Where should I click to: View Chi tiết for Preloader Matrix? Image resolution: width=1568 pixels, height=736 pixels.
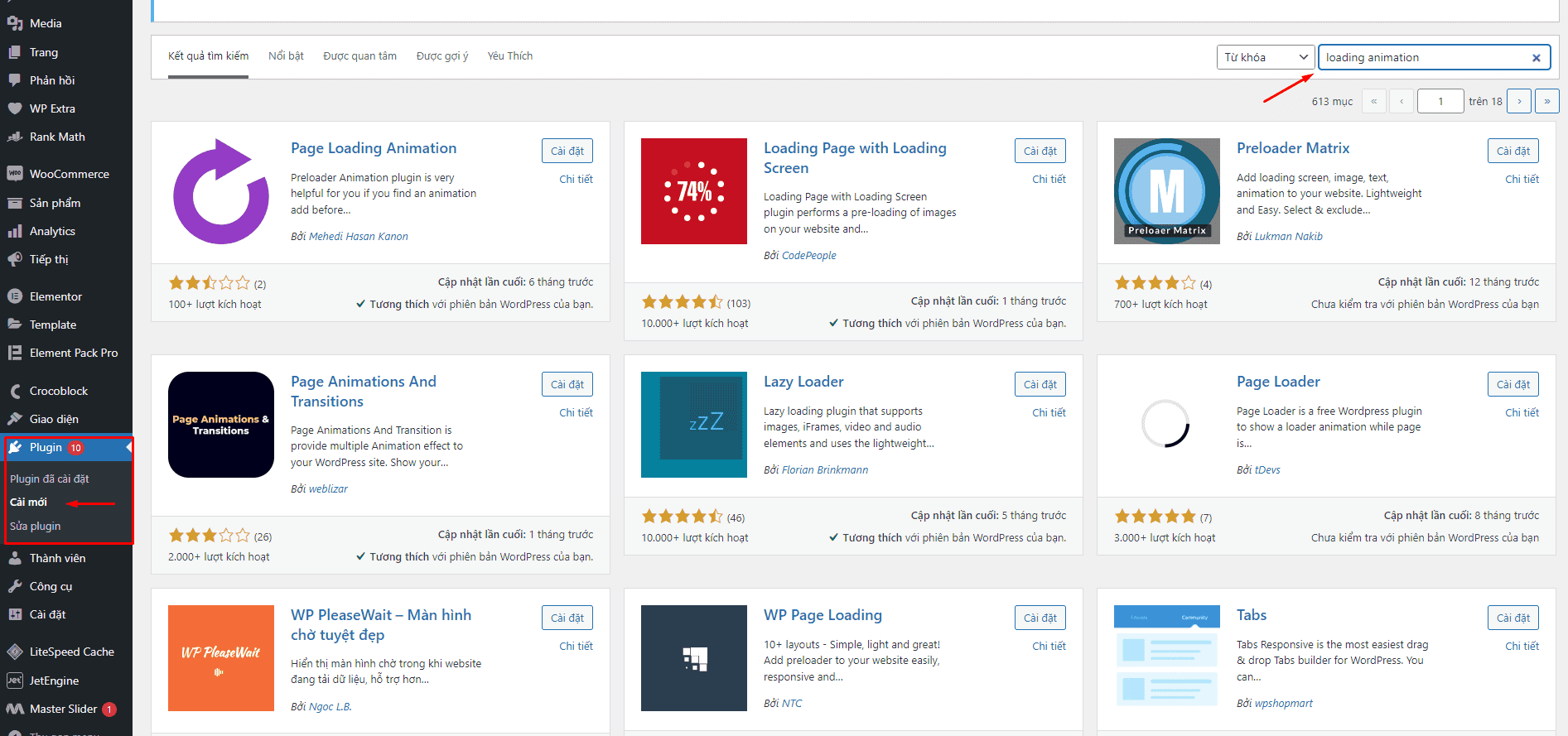(x=1522, y=179)
